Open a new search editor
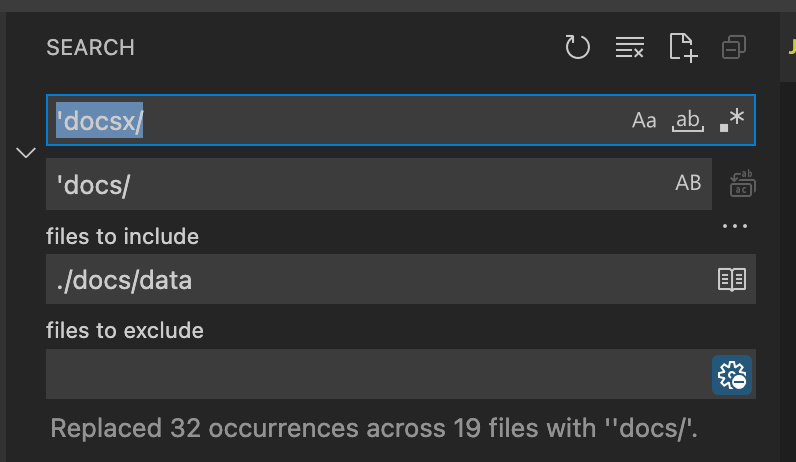The width and height of the screenshot is (796, 462). (x=682, y=47)
